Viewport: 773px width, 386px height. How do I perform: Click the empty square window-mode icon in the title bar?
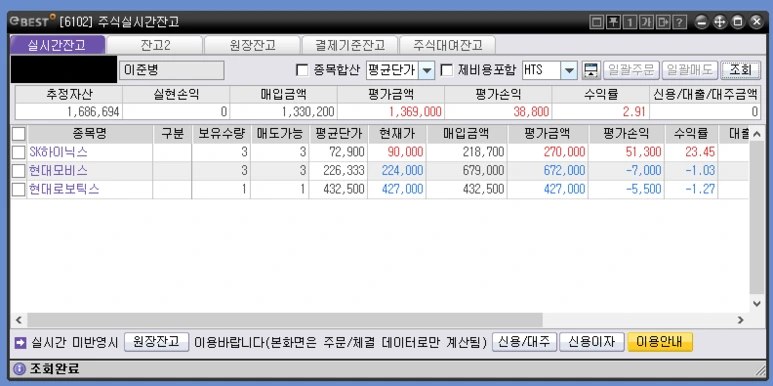597,22
